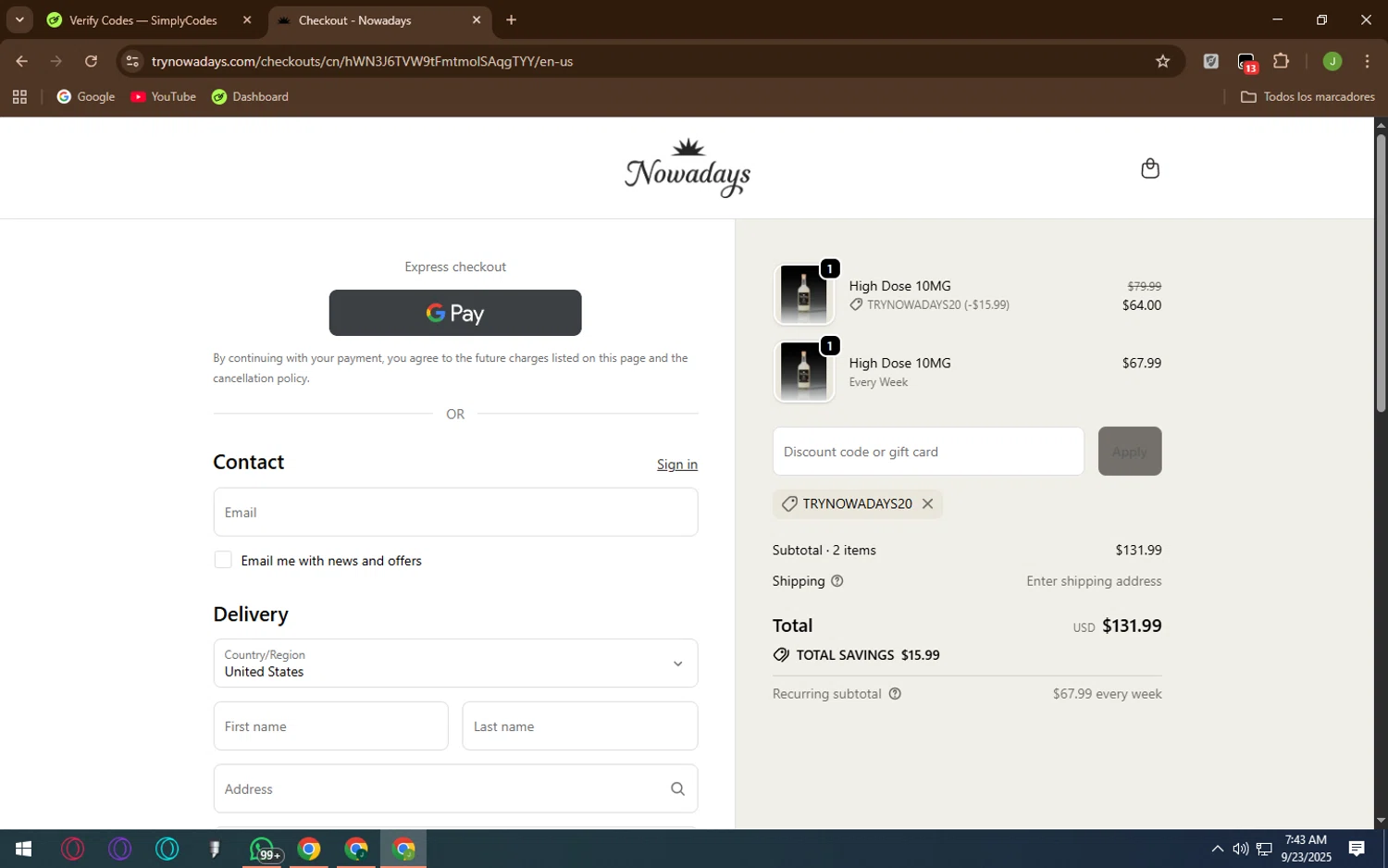
Task: Open the YouTube bookmark
Action: [164, 97]
